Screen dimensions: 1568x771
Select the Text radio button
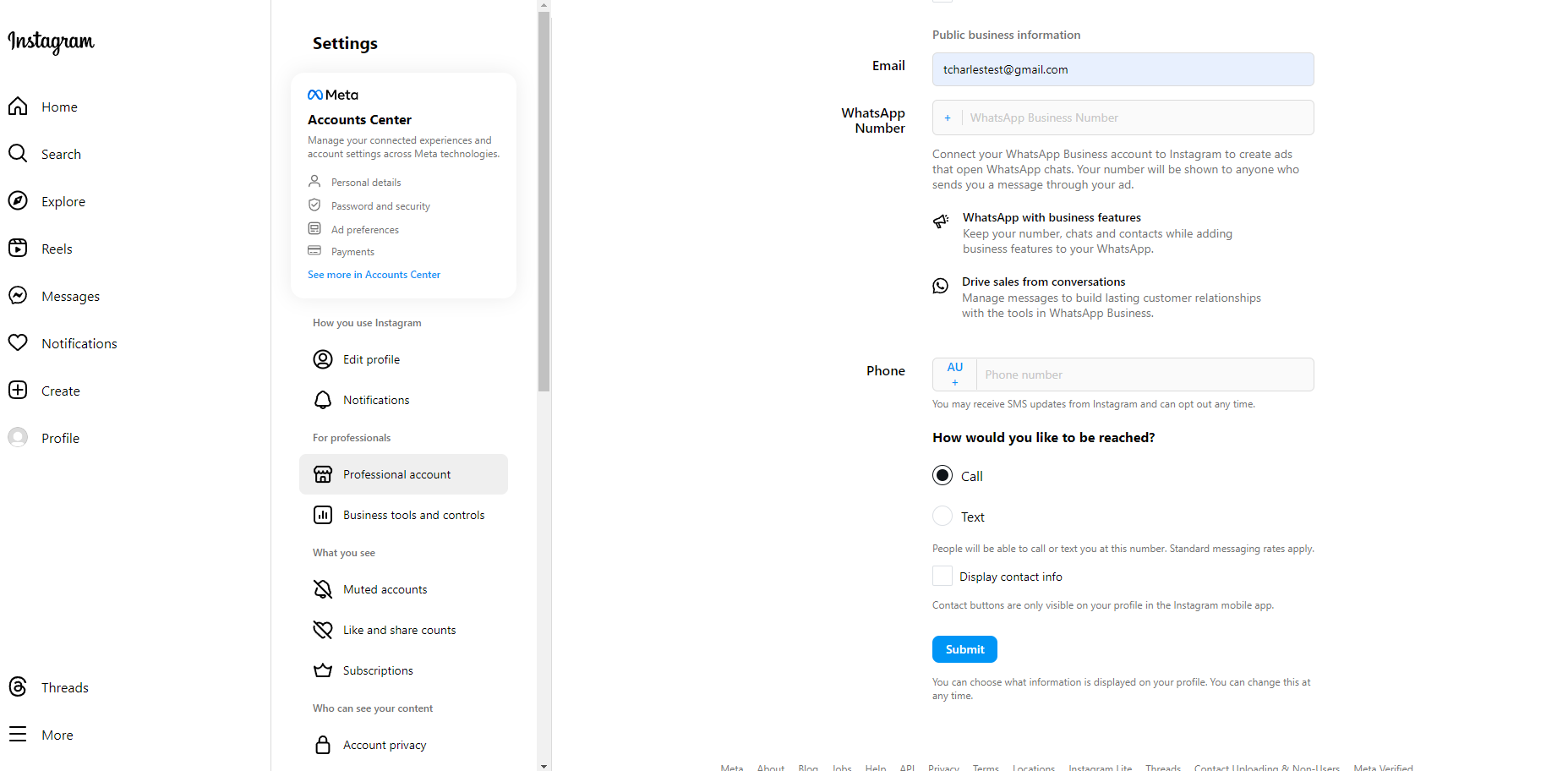coord(942,516)
